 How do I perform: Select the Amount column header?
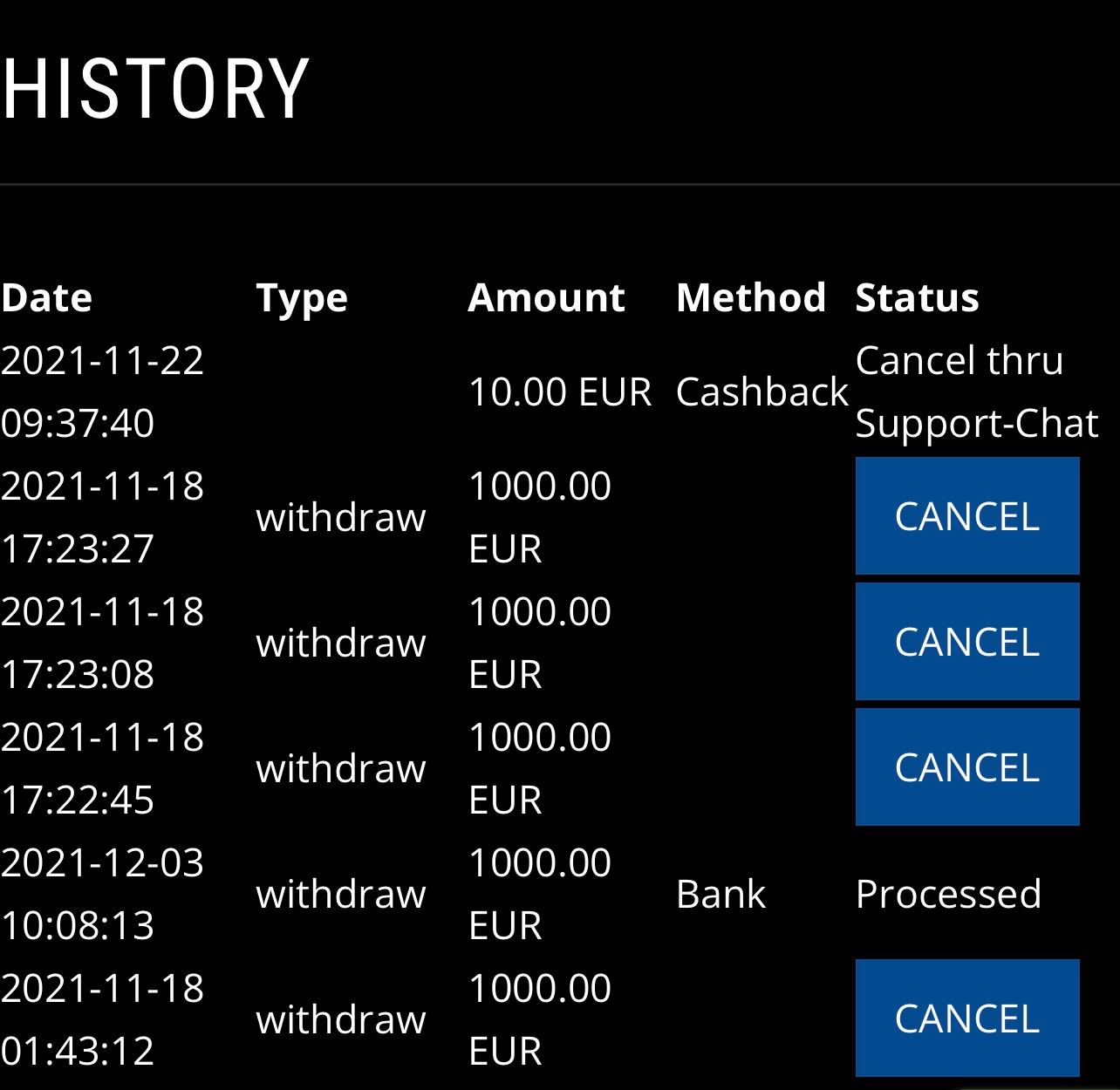click(547, 298)
